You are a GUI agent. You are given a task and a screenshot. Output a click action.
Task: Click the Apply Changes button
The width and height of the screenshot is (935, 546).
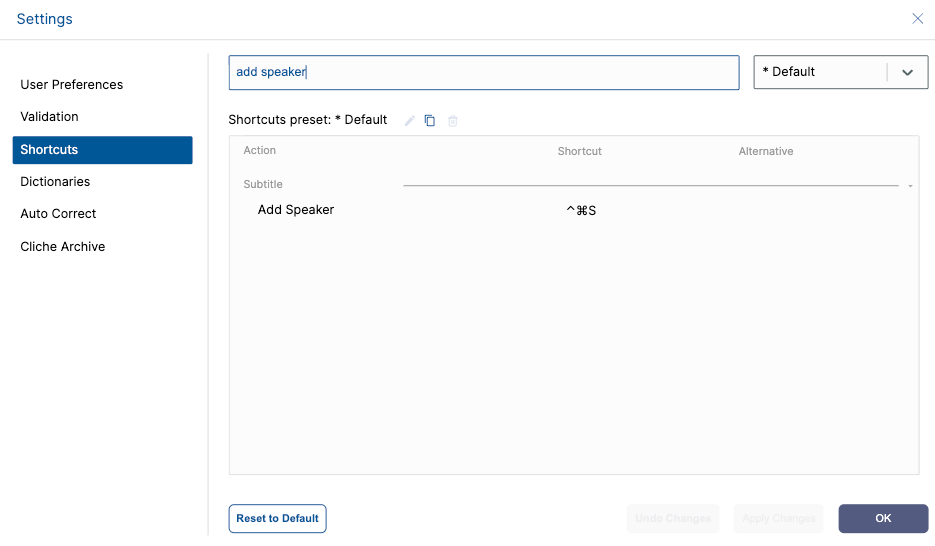[778, 519]
